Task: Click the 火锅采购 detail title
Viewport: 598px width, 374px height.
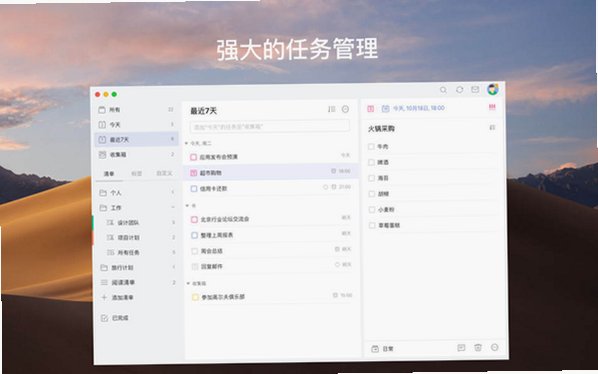Action: click(381, 129)
